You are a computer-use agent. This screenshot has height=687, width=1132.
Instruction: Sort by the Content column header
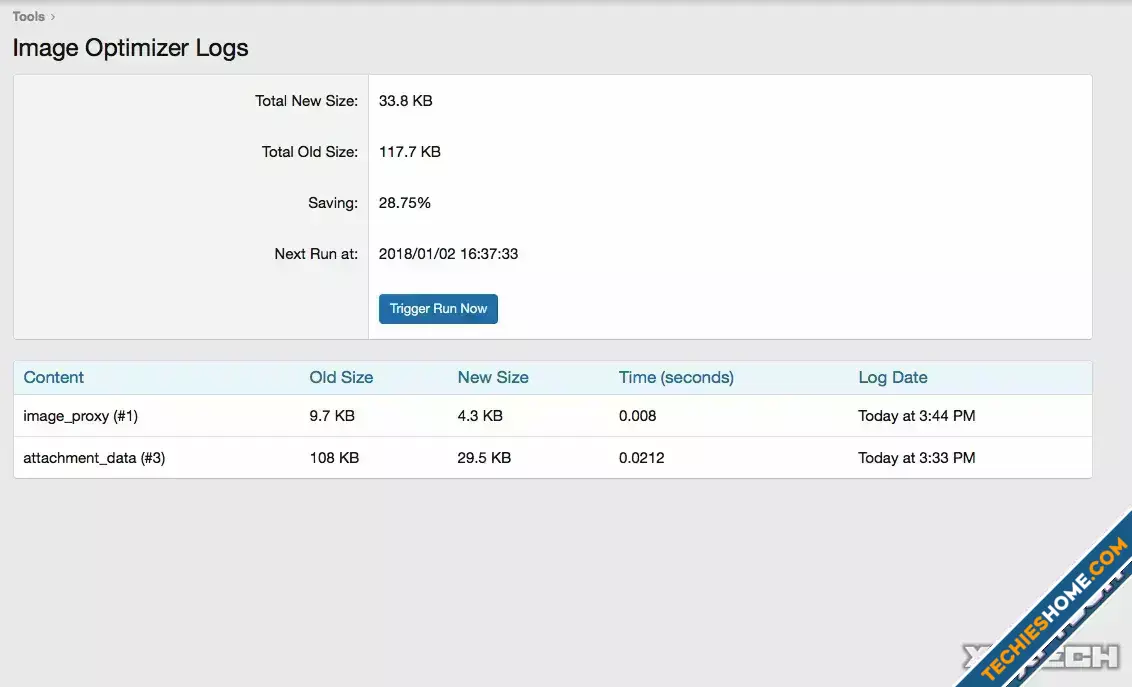click(54, 377)
